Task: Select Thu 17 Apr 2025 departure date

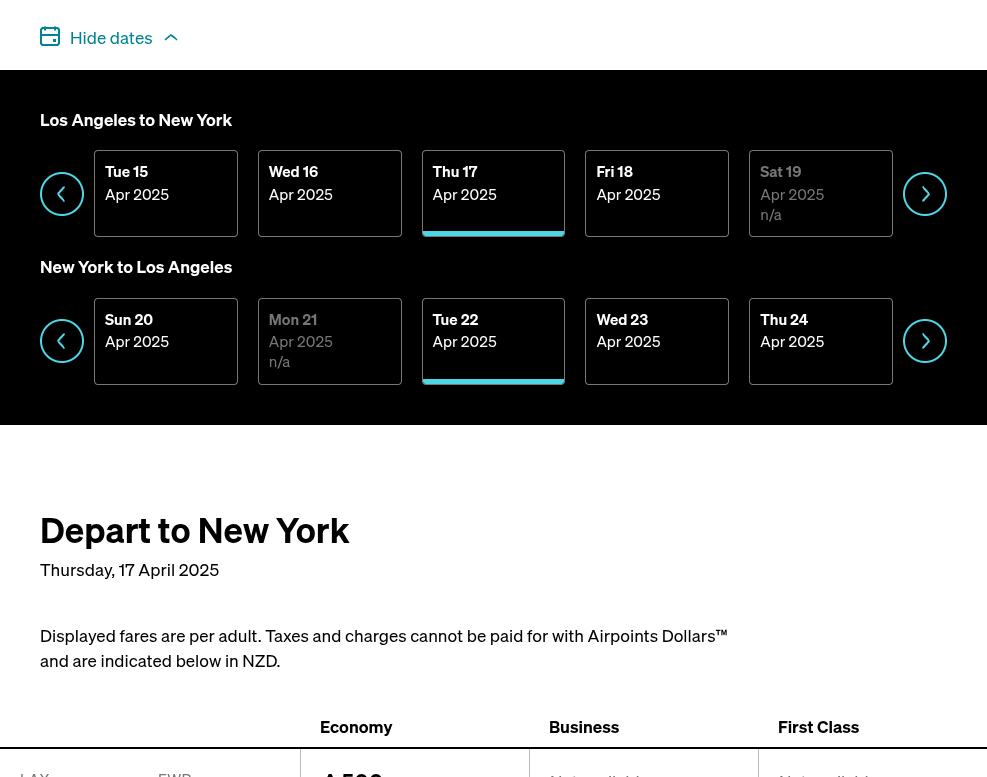Action: (494, 193)
